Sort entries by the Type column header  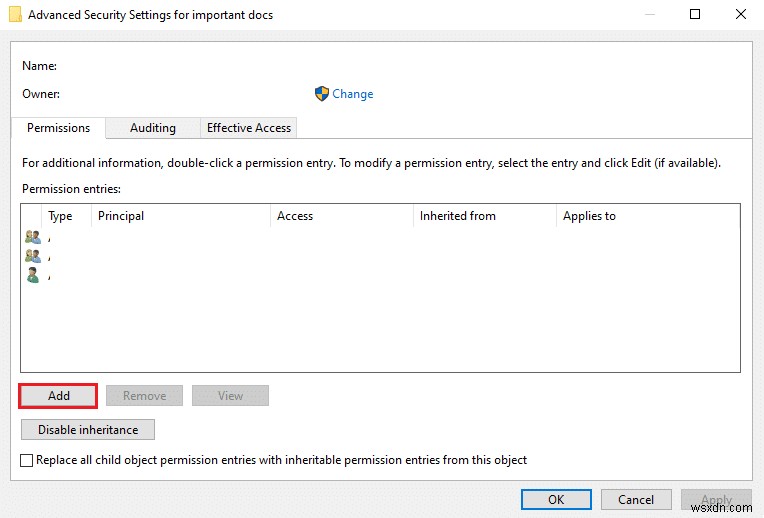tap(61, 216)
